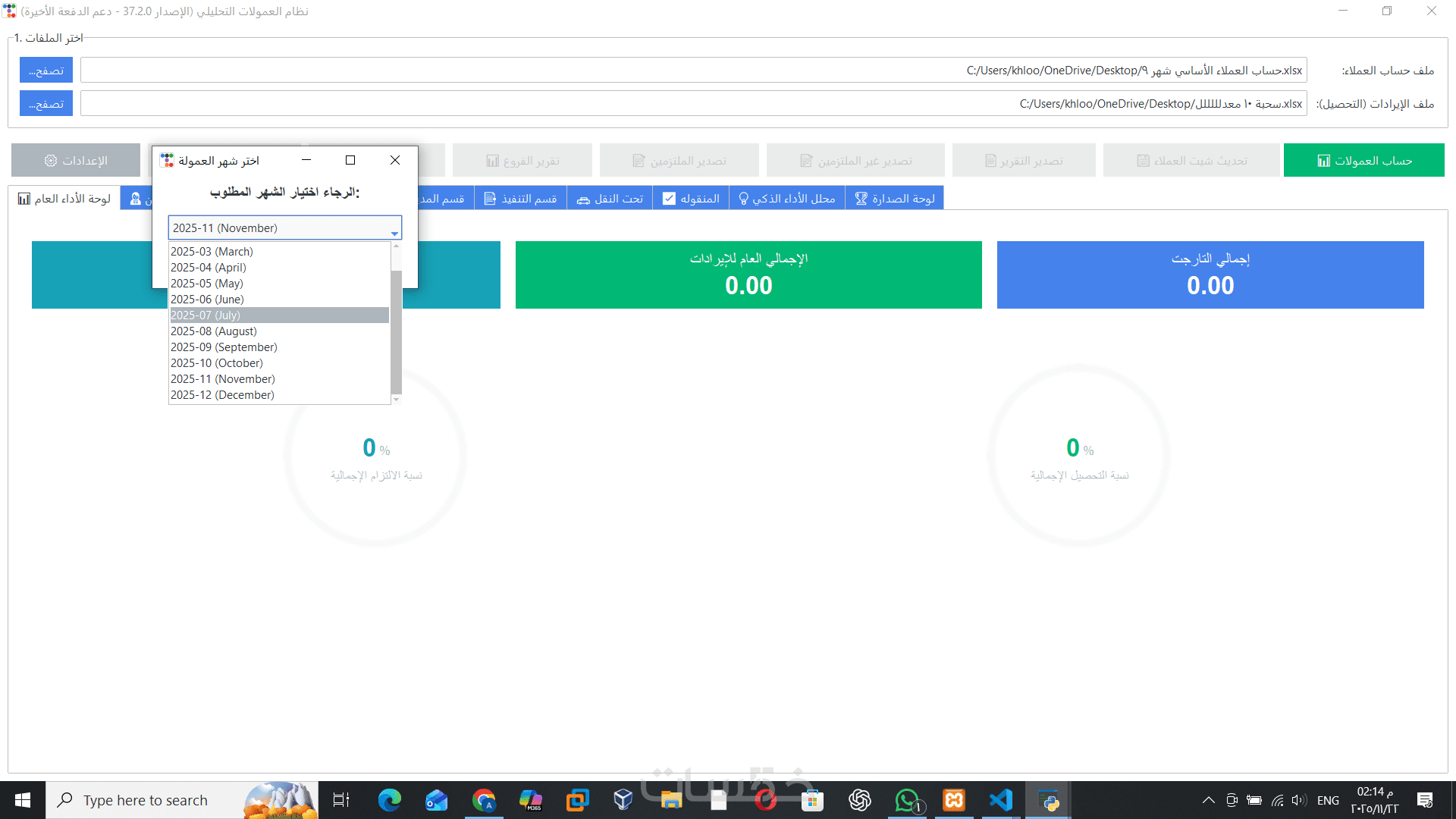Switch to لوحة الأداء العام tab
The image size is (1456, 819).
[x=64, y=199]
